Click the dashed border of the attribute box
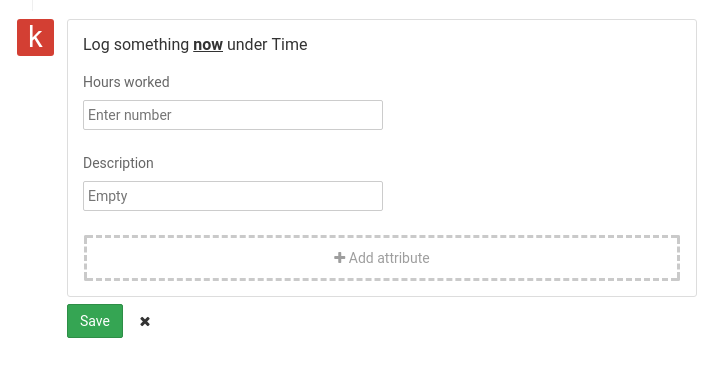This screenshot has height=367, width=718. pos(382,236)
